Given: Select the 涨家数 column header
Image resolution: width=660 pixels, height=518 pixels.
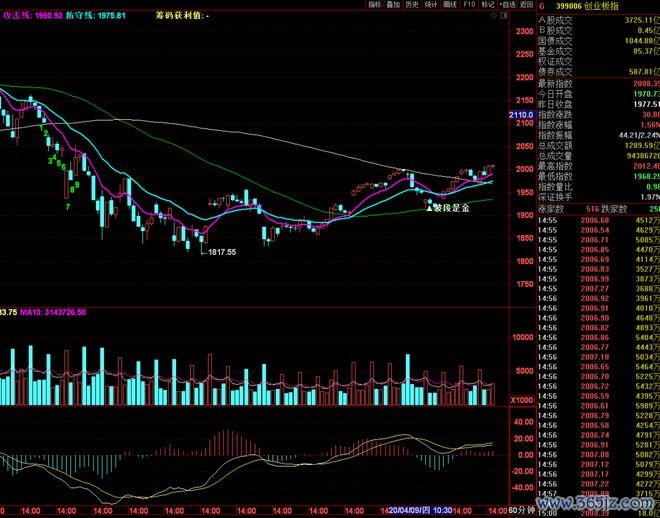Looking at the screenshot, I should coord(553,210).
